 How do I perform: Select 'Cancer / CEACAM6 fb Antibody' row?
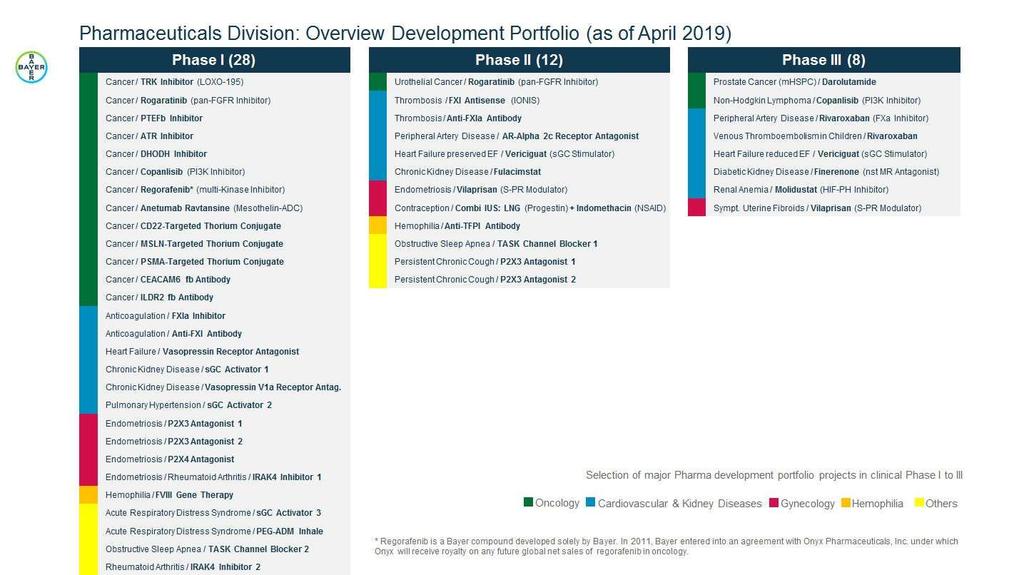tap(214, 279)
